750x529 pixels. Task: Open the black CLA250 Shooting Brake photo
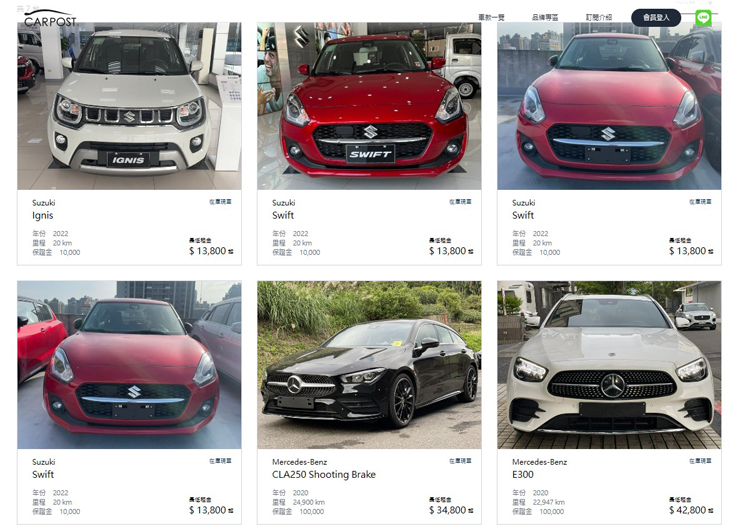click(x=369, y=365)
